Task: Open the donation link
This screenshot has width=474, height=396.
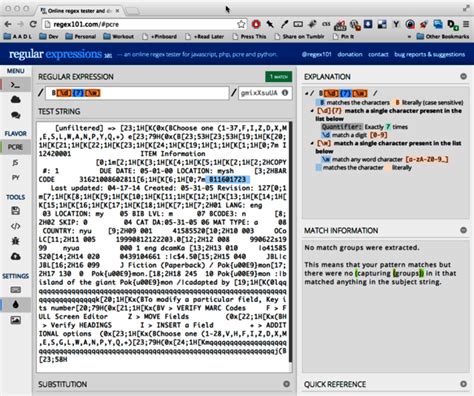Action: pos(350,54)
